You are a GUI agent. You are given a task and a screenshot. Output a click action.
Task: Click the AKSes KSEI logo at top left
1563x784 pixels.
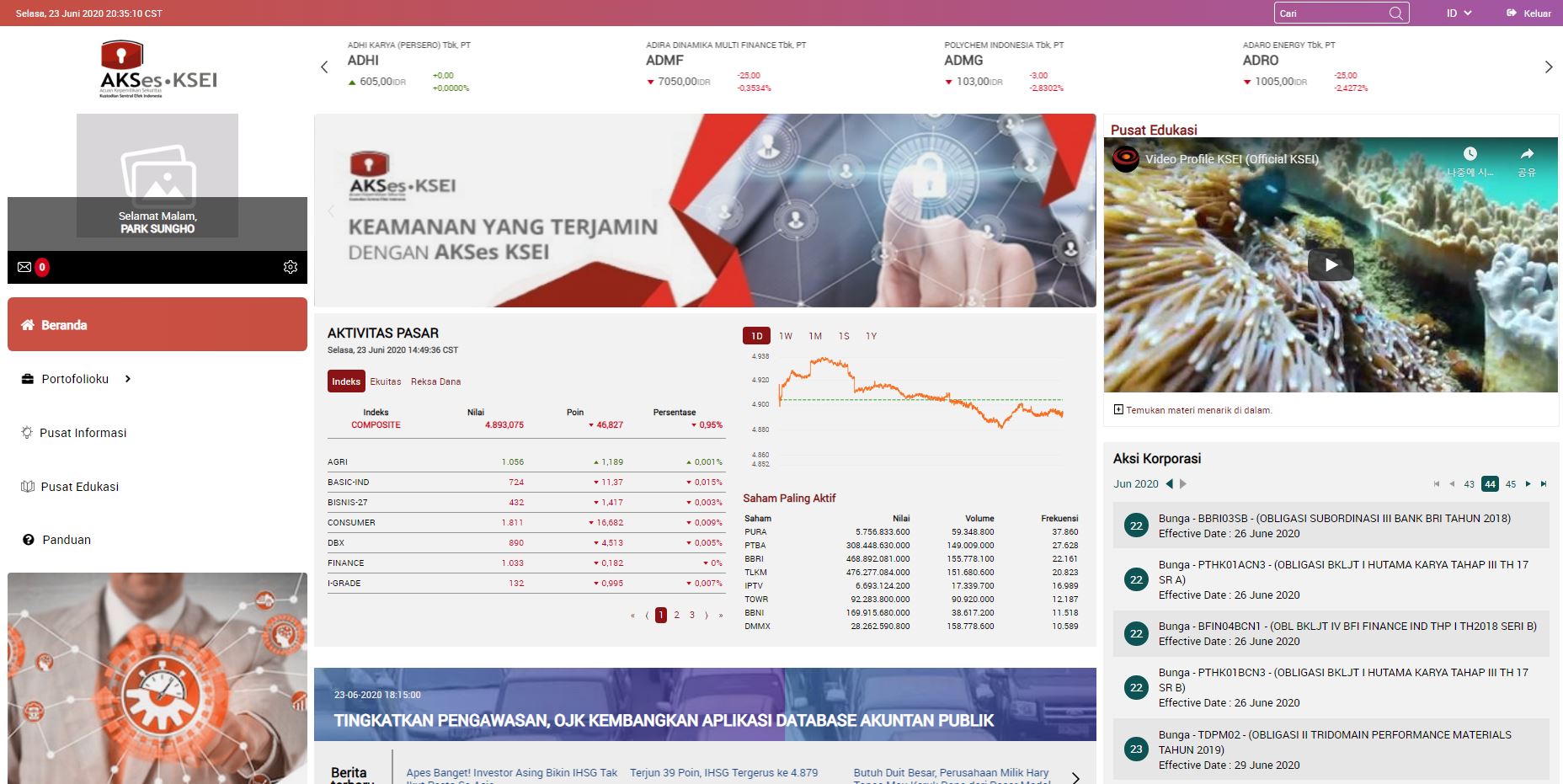[158, 69]
